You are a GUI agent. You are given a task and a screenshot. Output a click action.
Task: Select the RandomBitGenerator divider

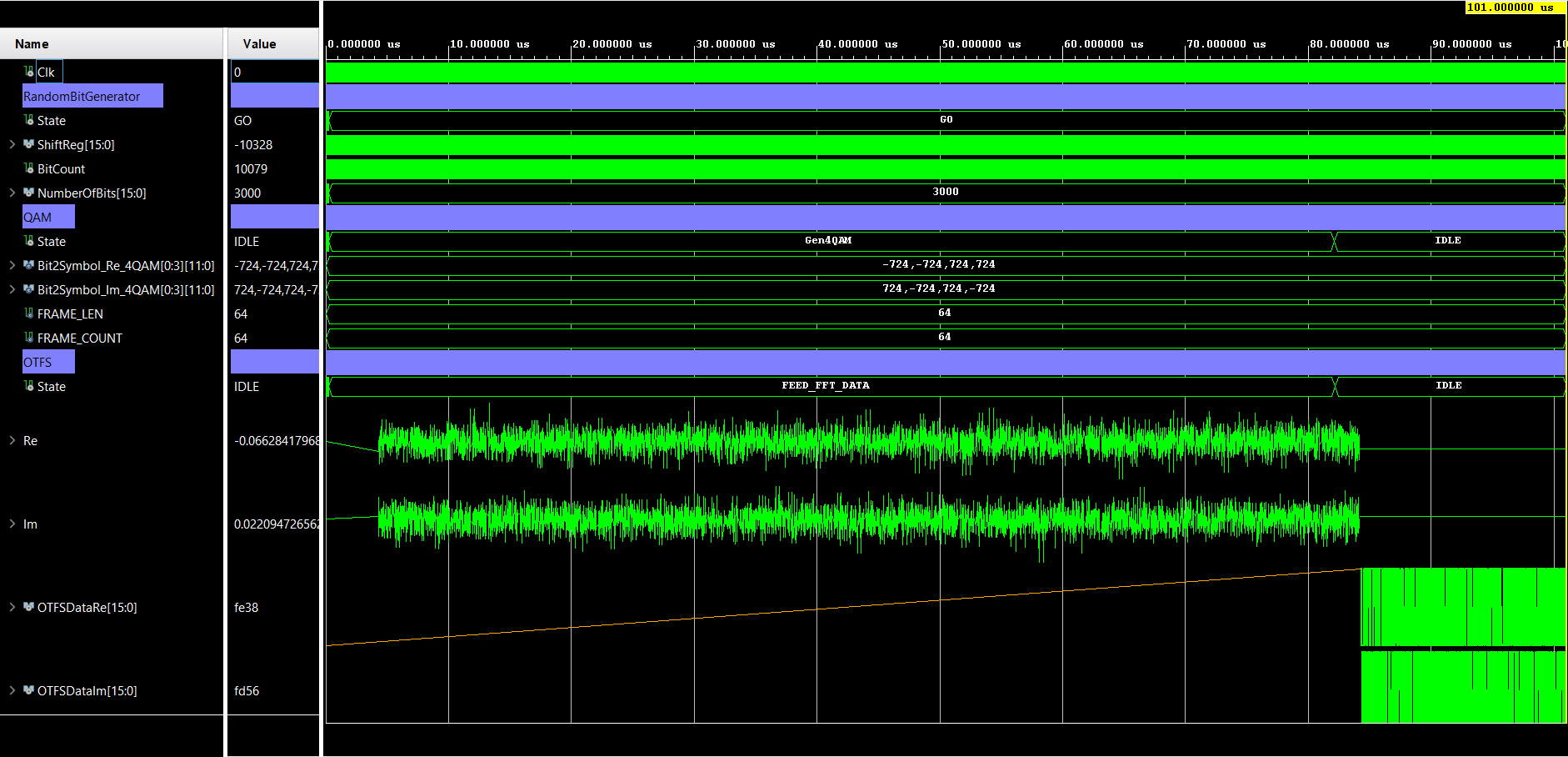[92, 95]
